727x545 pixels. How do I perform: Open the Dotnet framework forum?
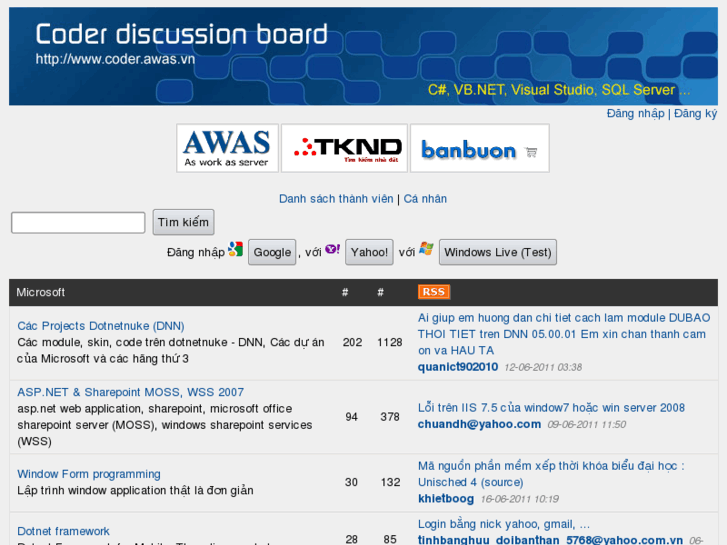[x=63, y=531]
